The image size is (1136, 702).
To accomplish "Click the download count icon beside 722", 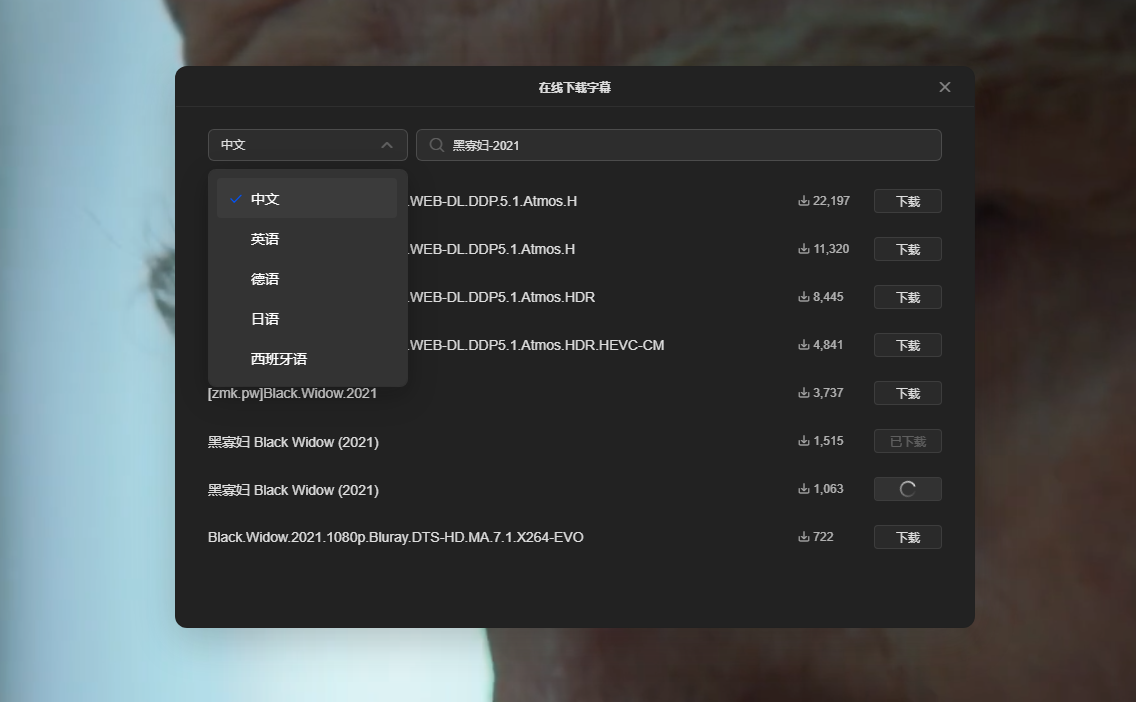I will click(x=803, y=537).
